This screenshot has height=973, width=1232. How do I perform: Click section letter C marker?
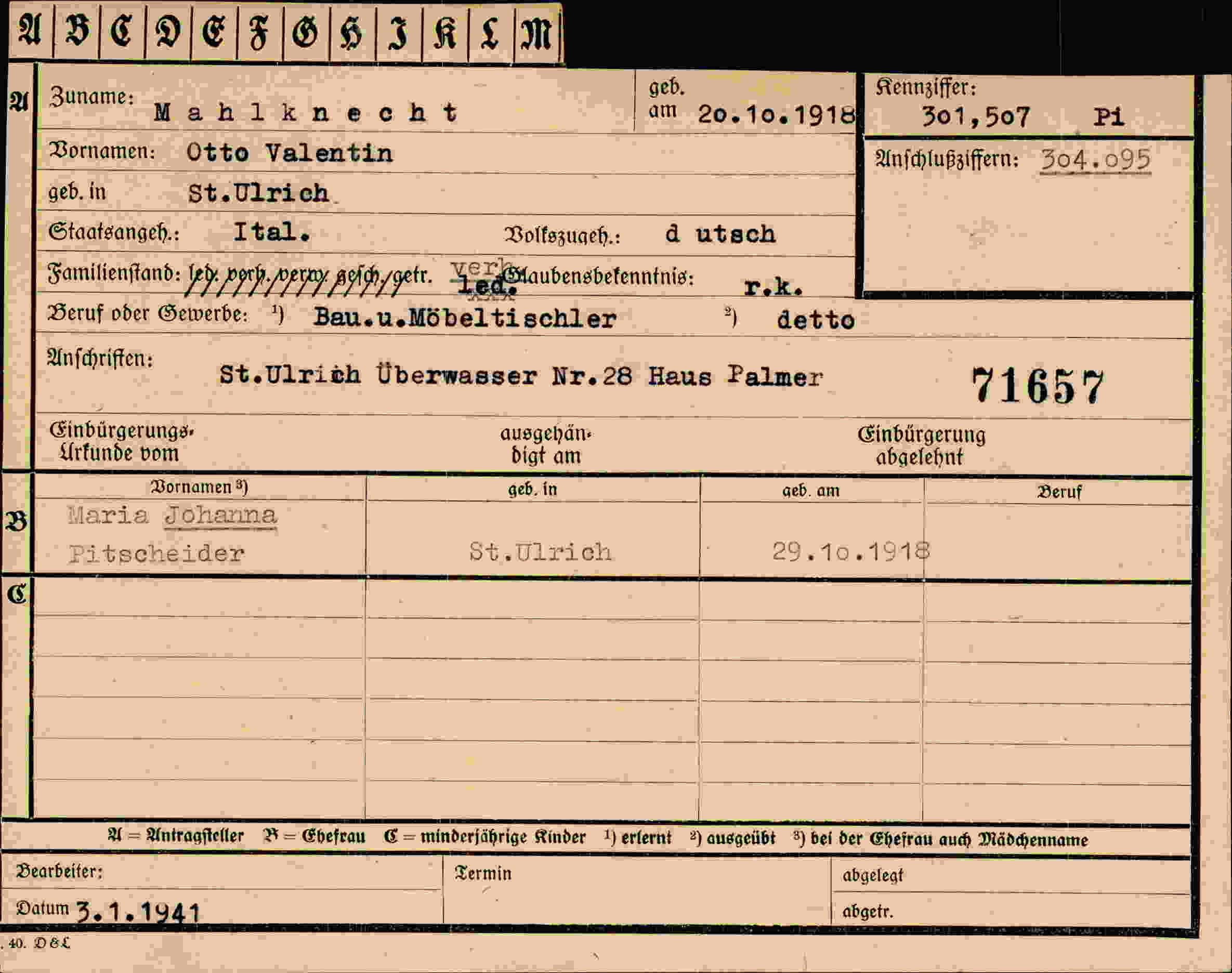click(x=17, y=594)
